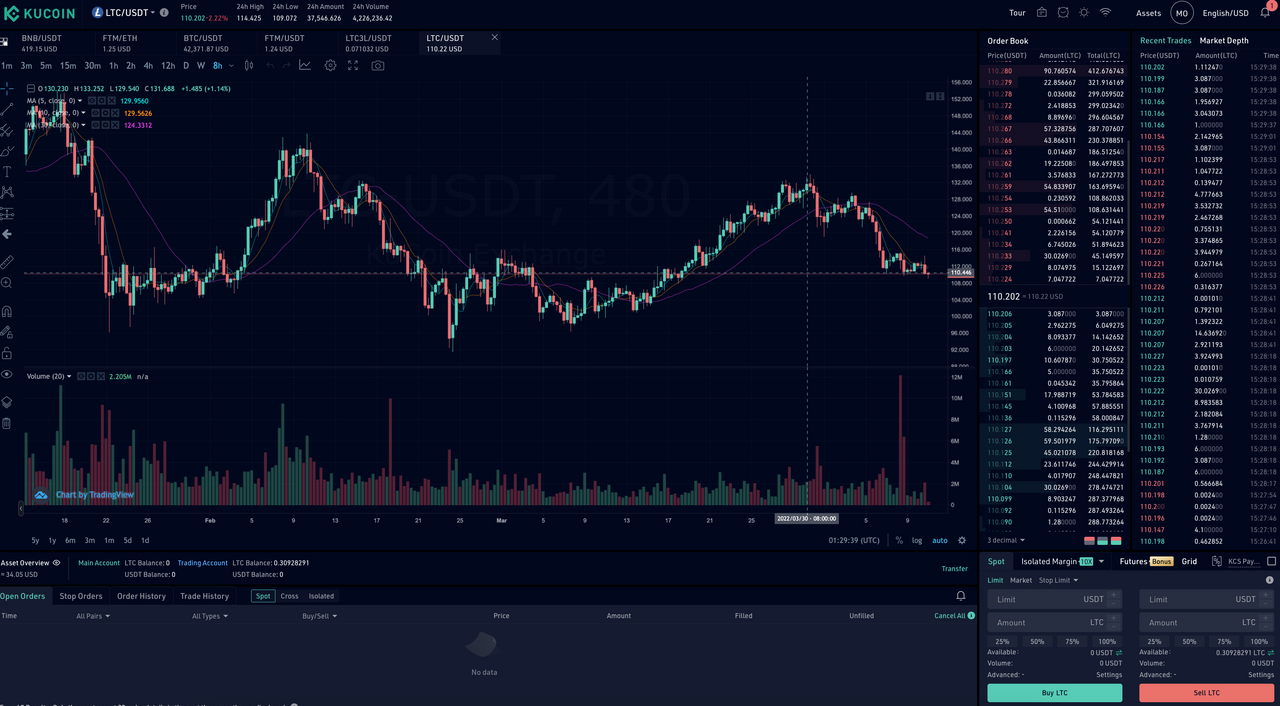This screenshot has width=1280, height=706.
Task: Toggle fullscreen chart mode icon
Action: 353,65
